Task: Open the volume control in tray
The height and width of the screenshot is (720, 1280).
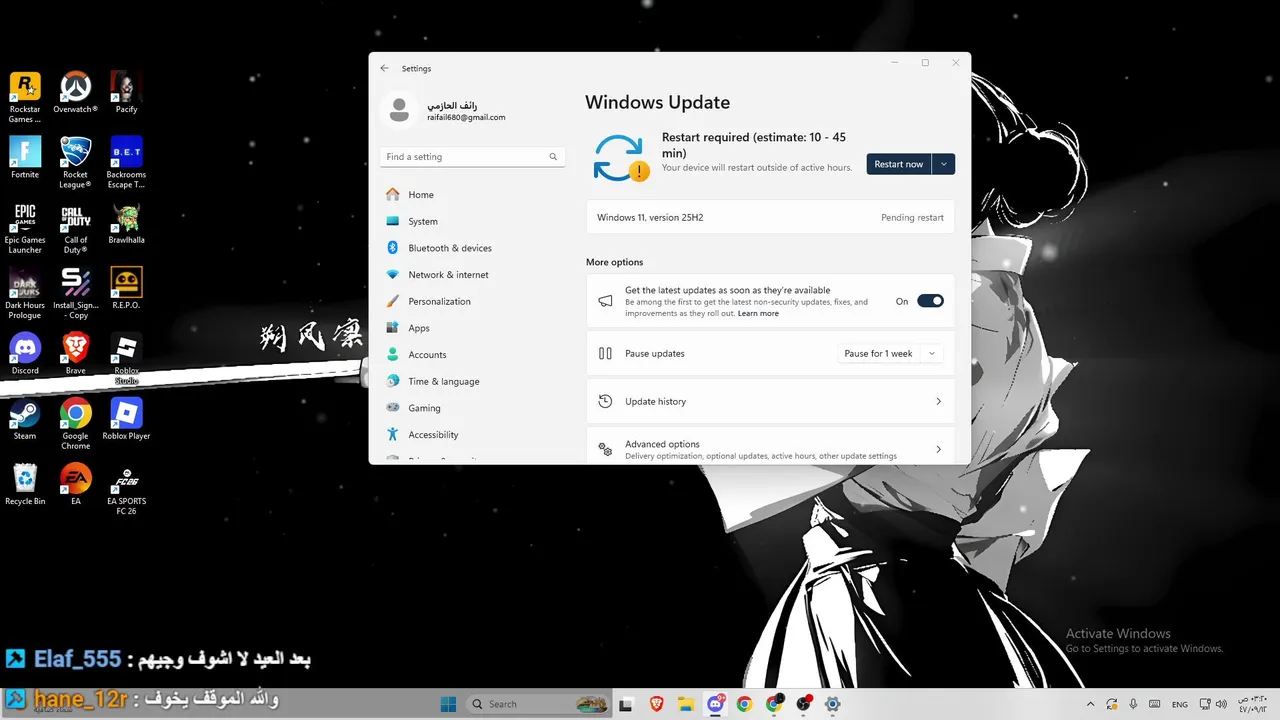Action: tap(1221, 704)
